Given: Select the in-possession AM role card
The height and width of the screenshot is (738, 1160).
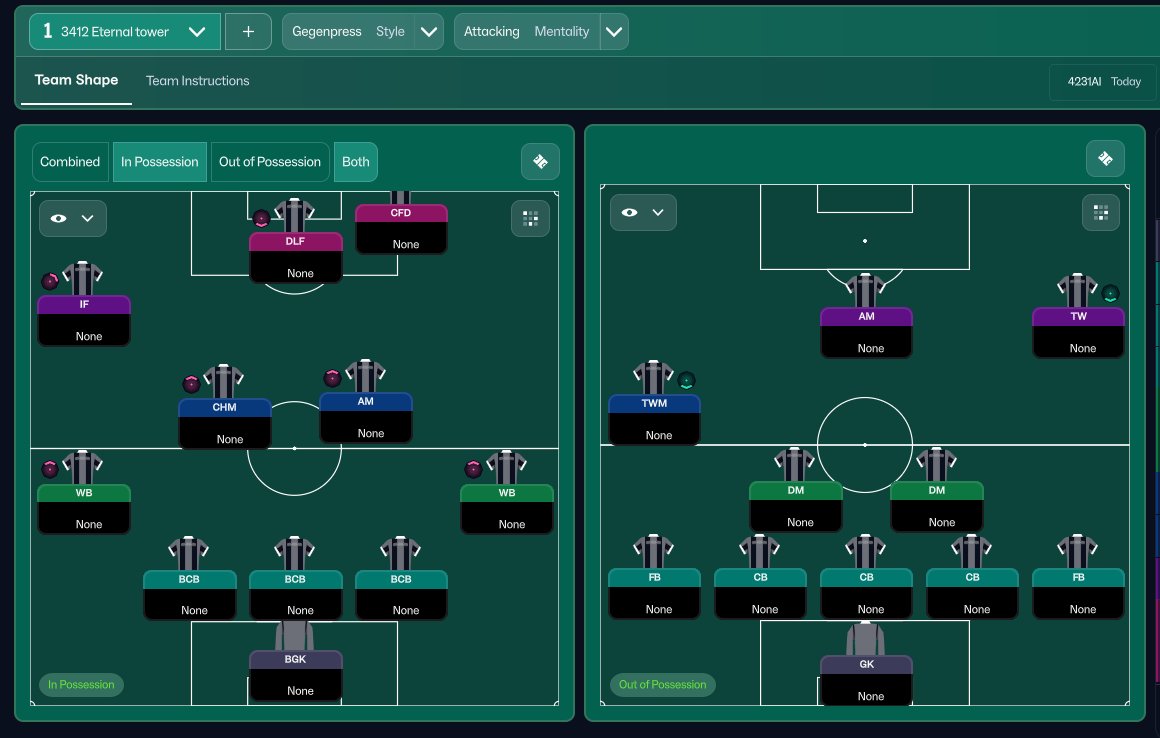Looking at the screenshot, I should (x=365, y=418).
